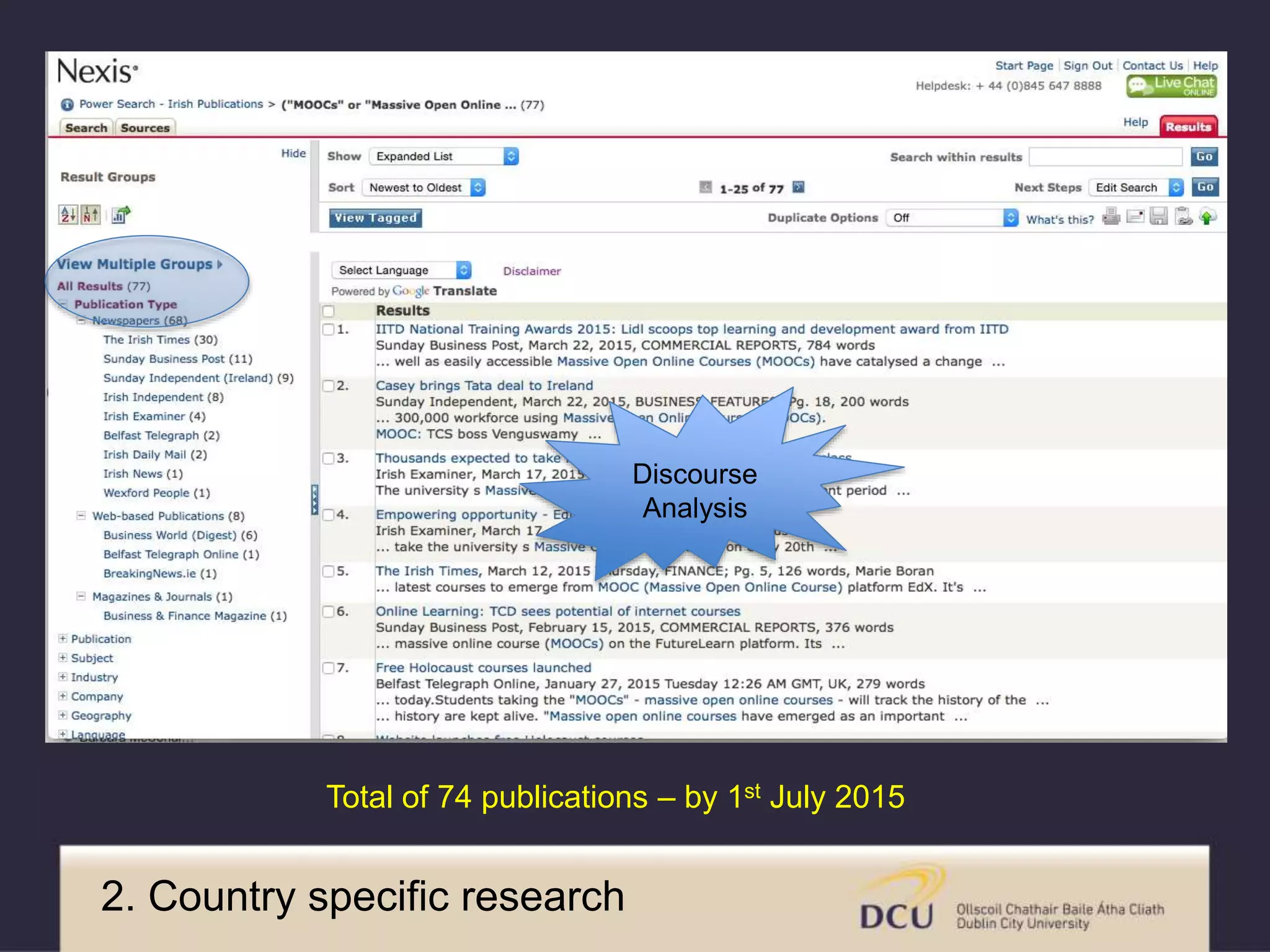
Task: Open the Duplicate Options dropdown
Action: tap(952, 218)
